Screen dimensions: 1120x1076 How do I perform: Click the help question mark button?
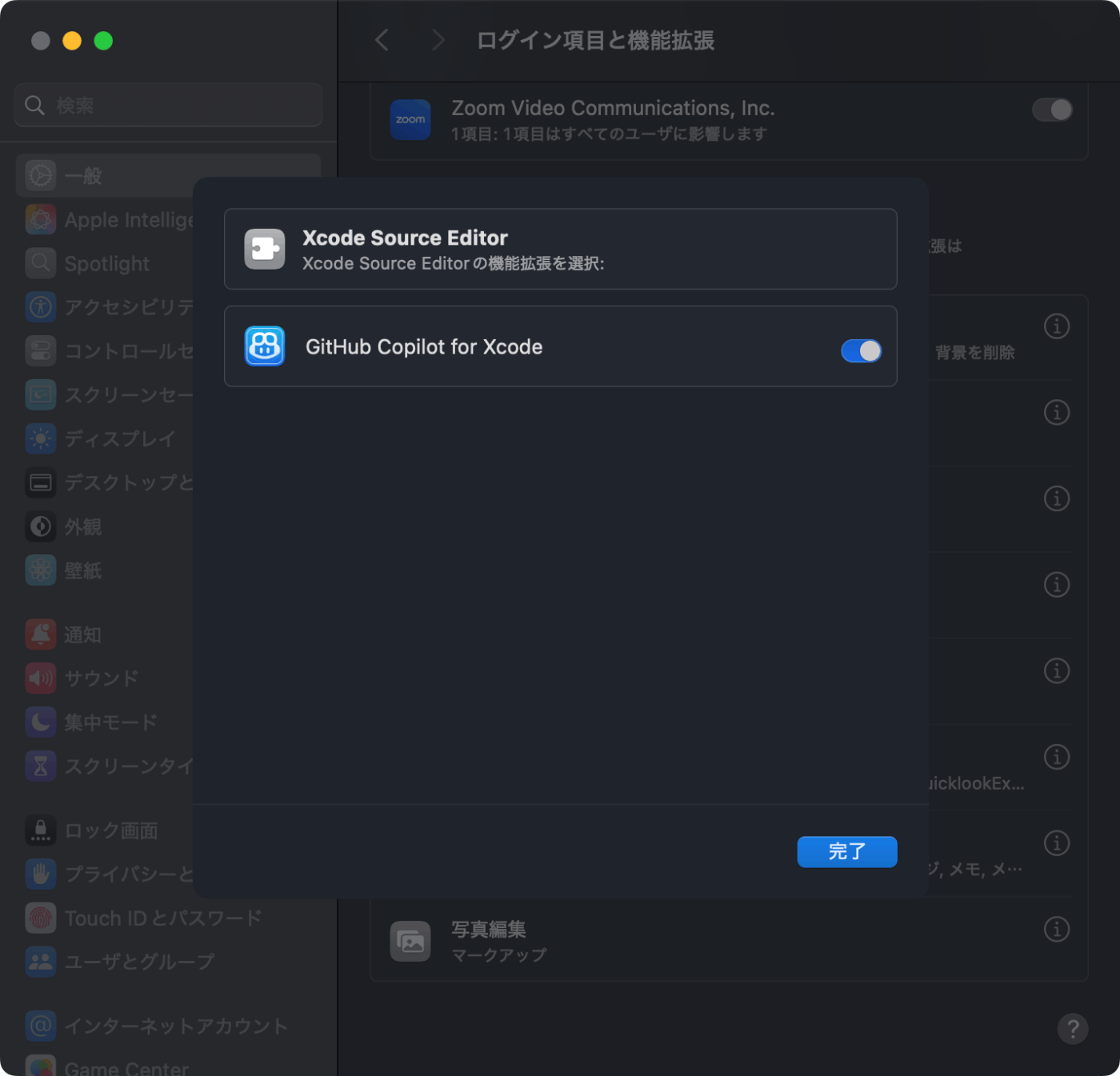[1073, 1029]
